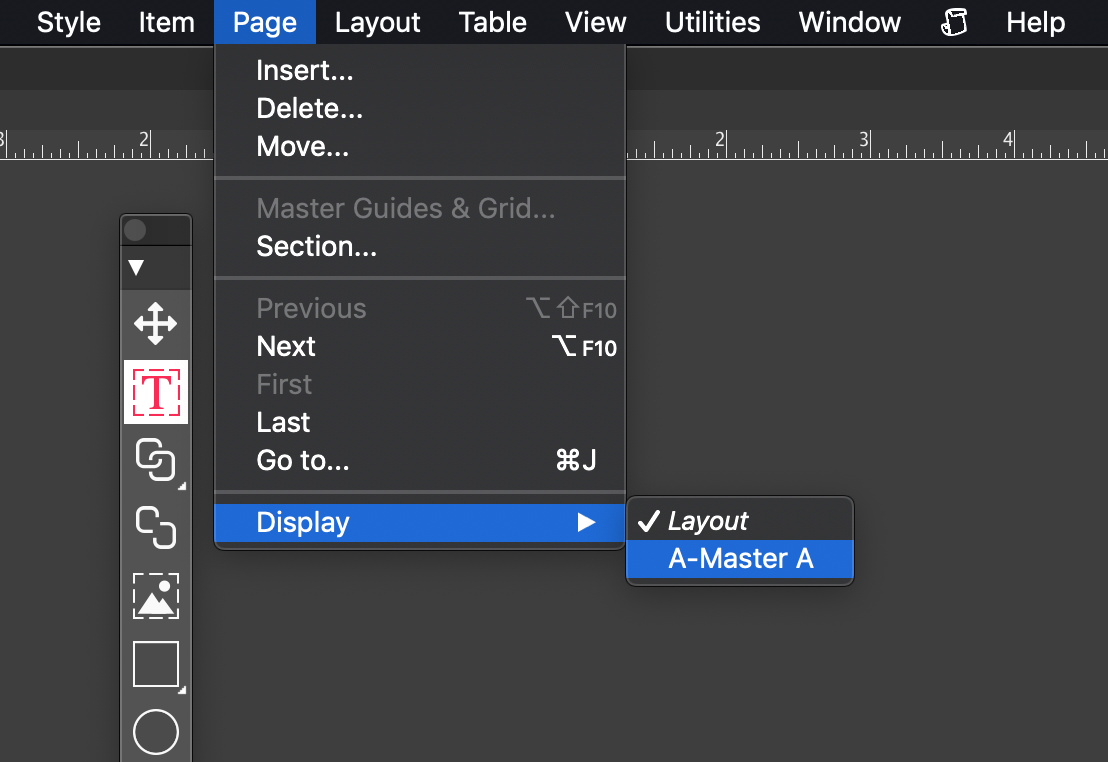Select the Text Unlinking tool

click(155, 527)
